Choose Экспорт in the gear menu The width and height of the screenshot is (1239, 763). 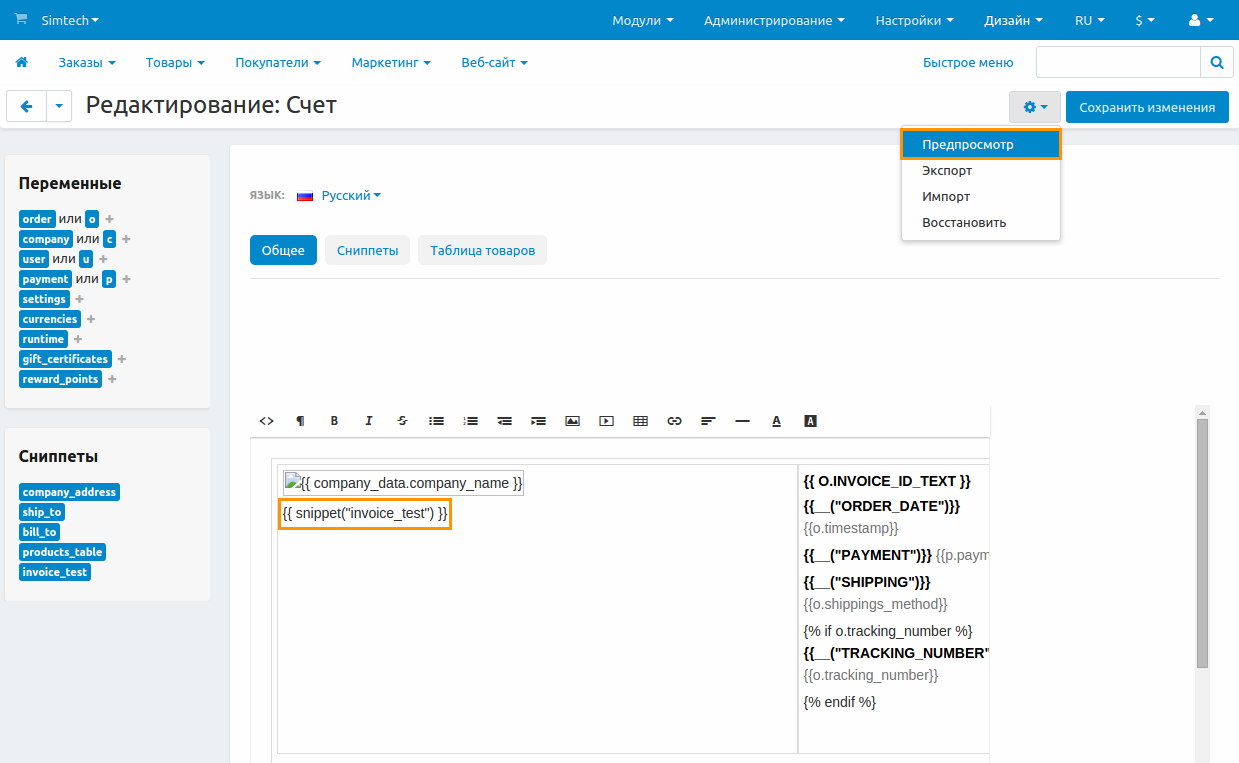pos(947,171)
